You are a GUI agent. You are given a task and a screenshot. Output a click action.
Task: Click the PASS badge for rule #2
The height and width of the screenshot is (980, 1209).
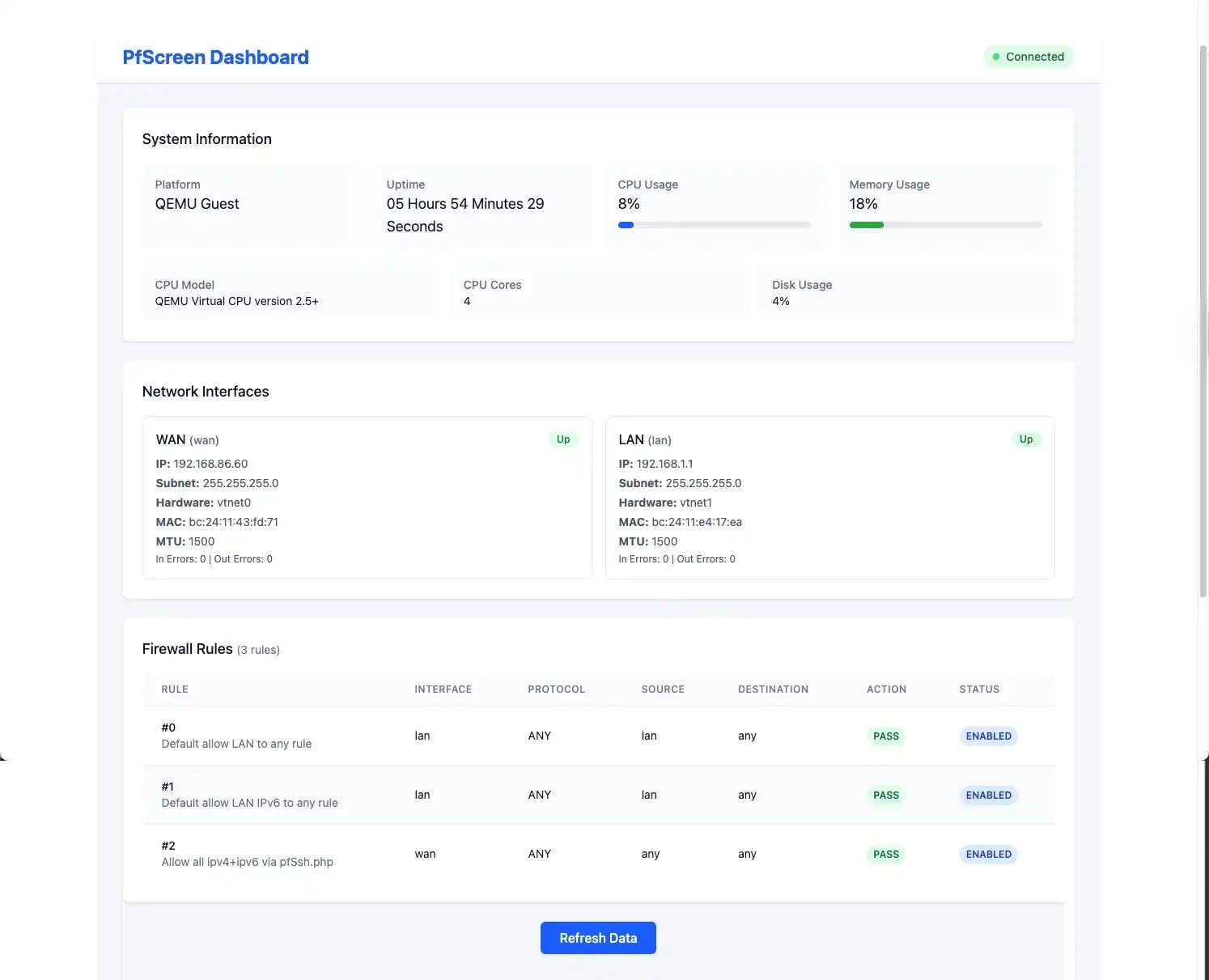(x=886, y=855)
